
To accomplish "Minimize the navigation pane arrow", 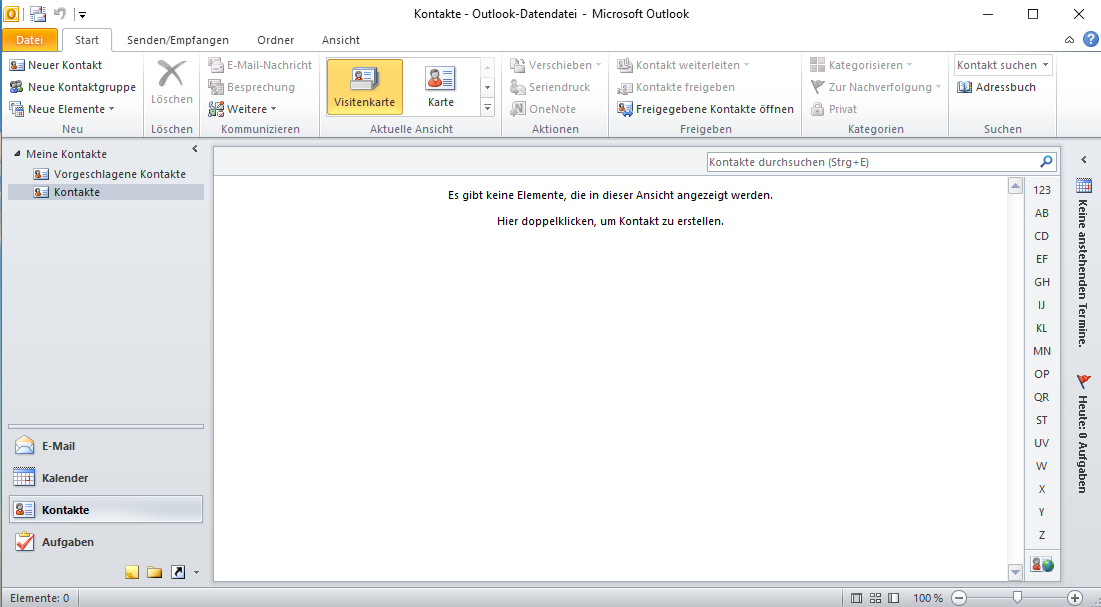I will [195, 149].
